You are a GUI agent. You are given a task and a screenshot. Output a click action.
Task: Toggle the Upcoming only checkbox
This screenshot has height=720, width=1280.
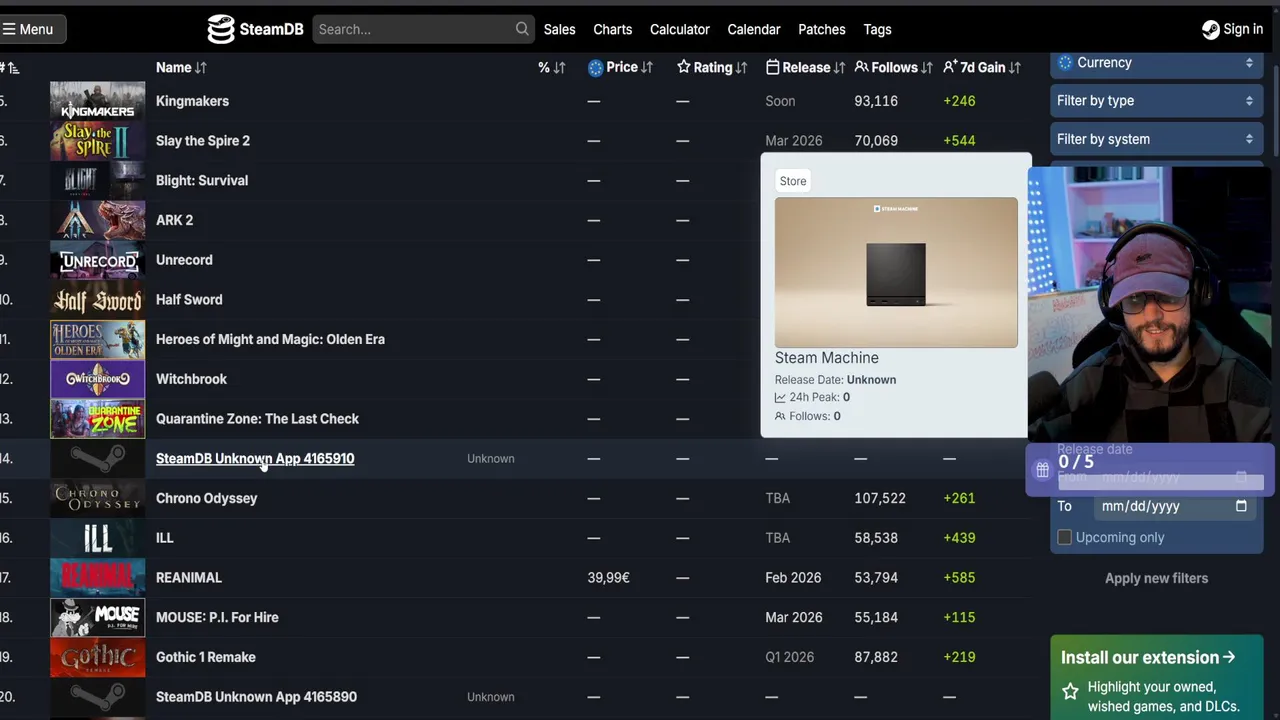pyautogui.click(x=1064, y=537)
